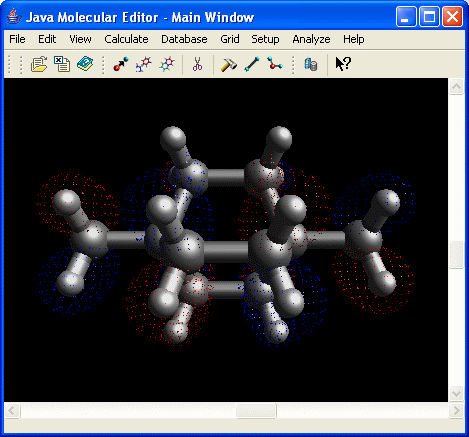Activate the context help cursor icon
Viewport: 469px width, 437px height.
(343, 64)
